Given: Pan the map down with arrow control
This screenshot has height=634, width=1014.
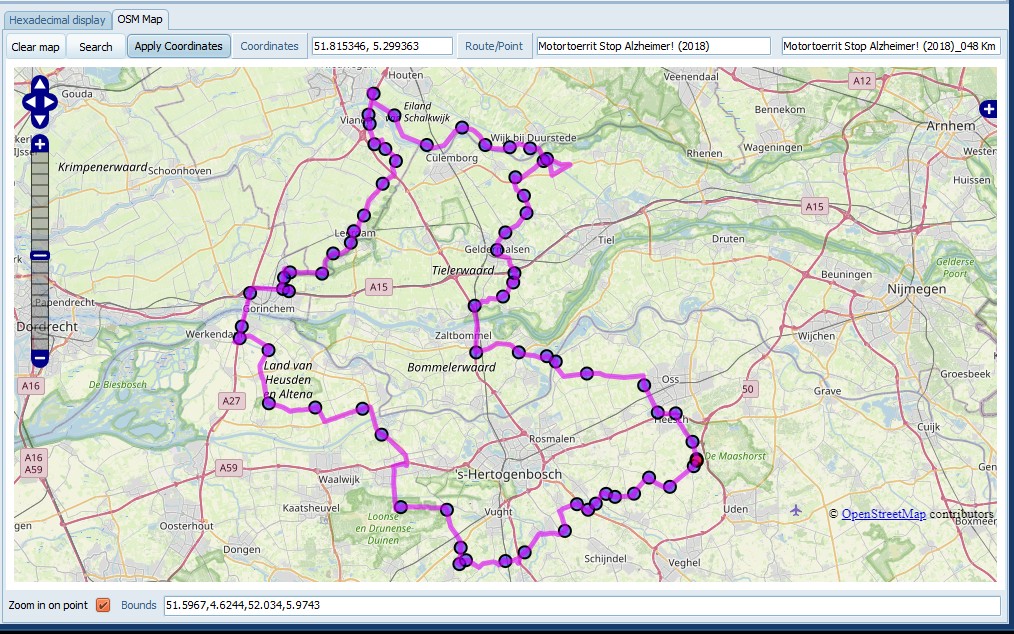Looking at the screenshot, I should point(39,119).
